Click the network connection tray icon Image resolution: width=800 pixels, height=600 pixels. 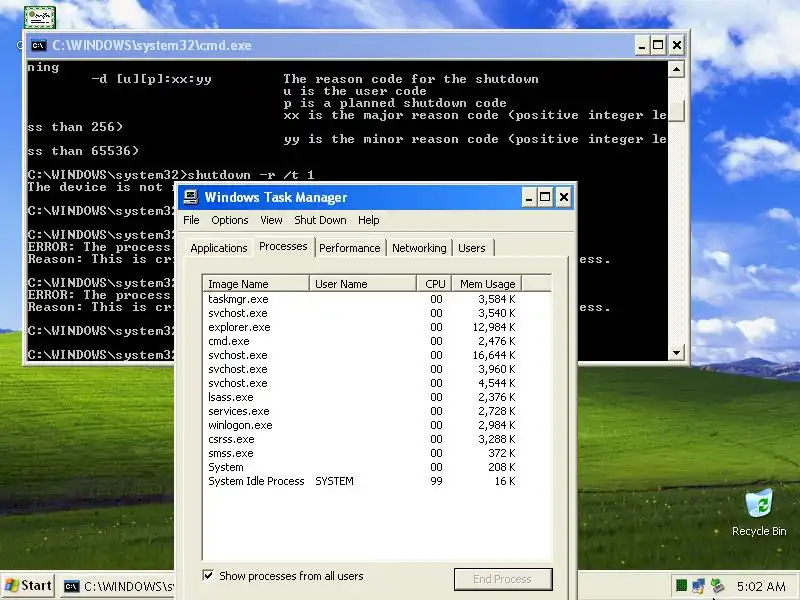tap(699, 586)
